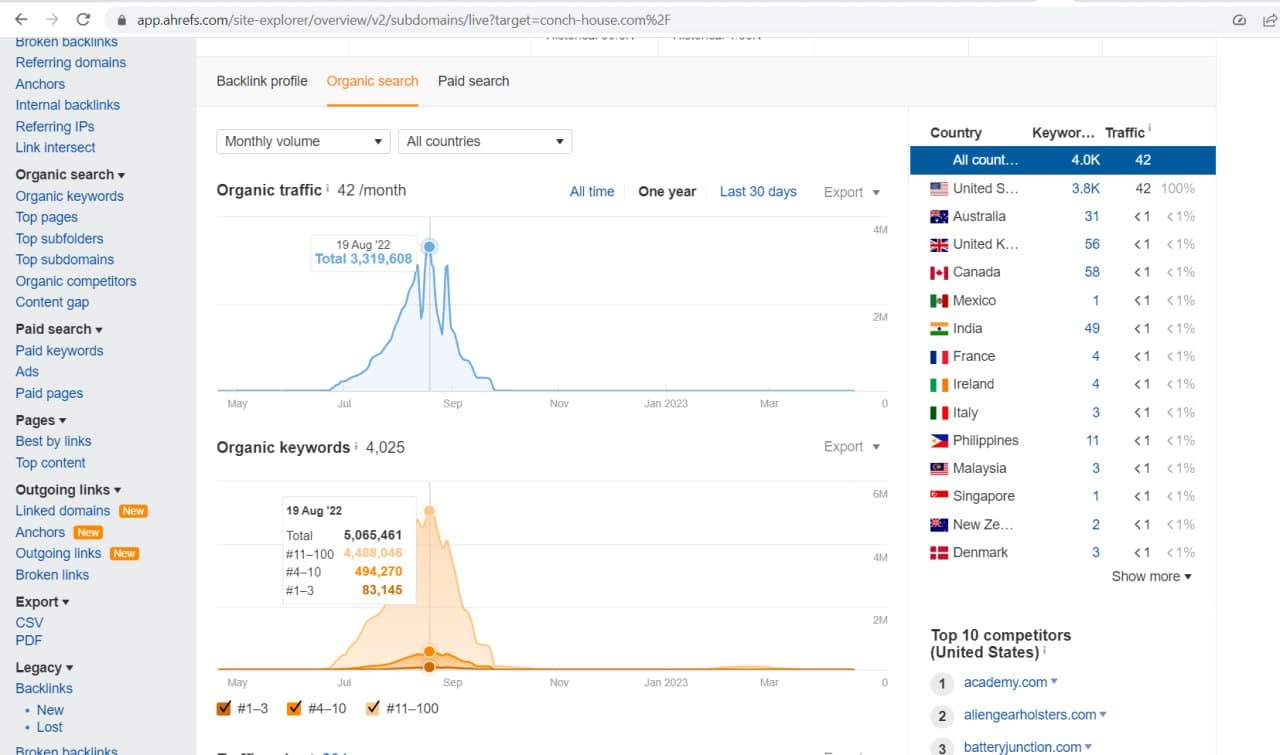Click the Malaysia flag icon
The image size is (1280, 755).
point(939,468)
